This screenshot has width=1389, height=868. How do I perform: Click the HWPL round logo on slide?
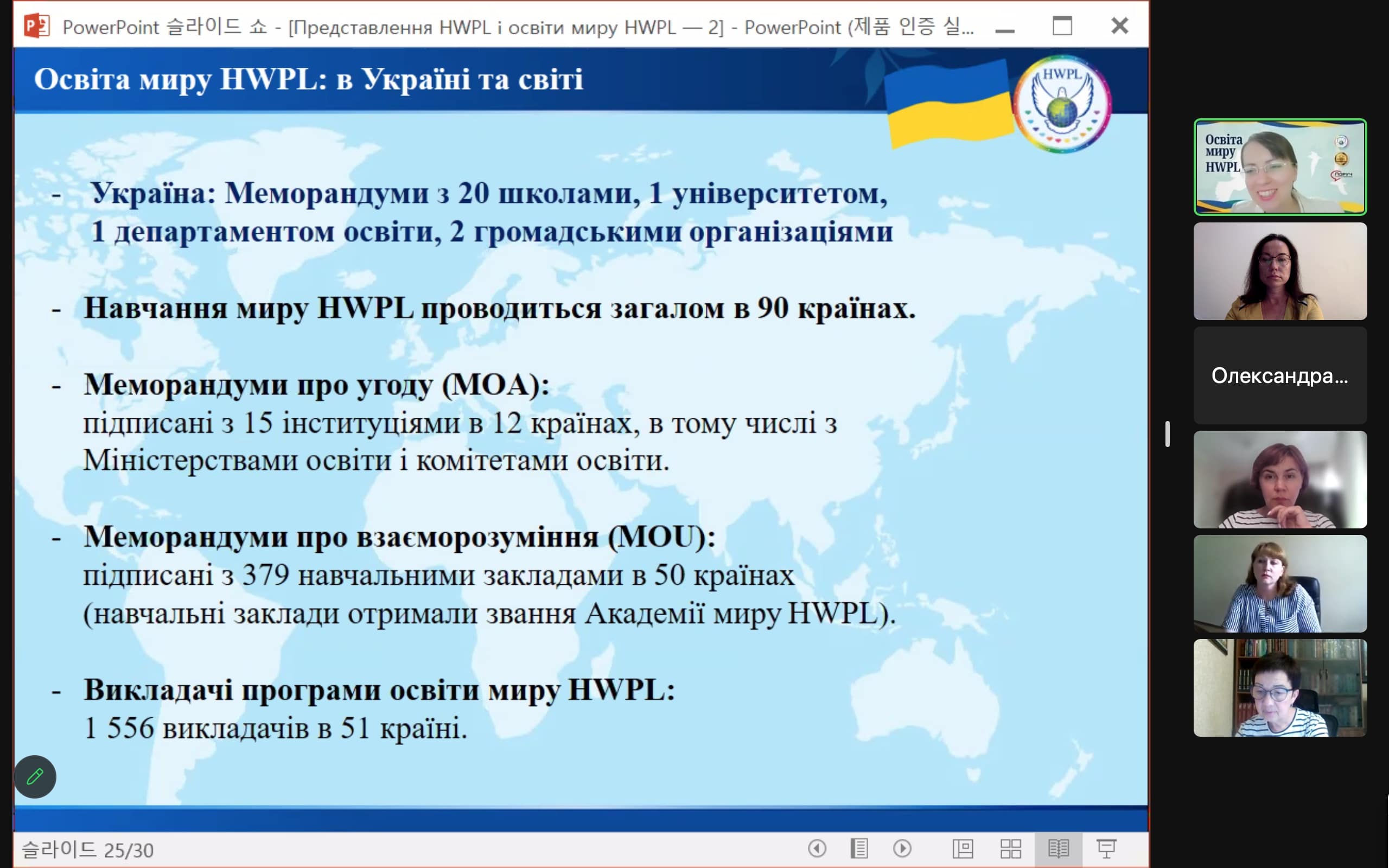[x=1062, y=105]
